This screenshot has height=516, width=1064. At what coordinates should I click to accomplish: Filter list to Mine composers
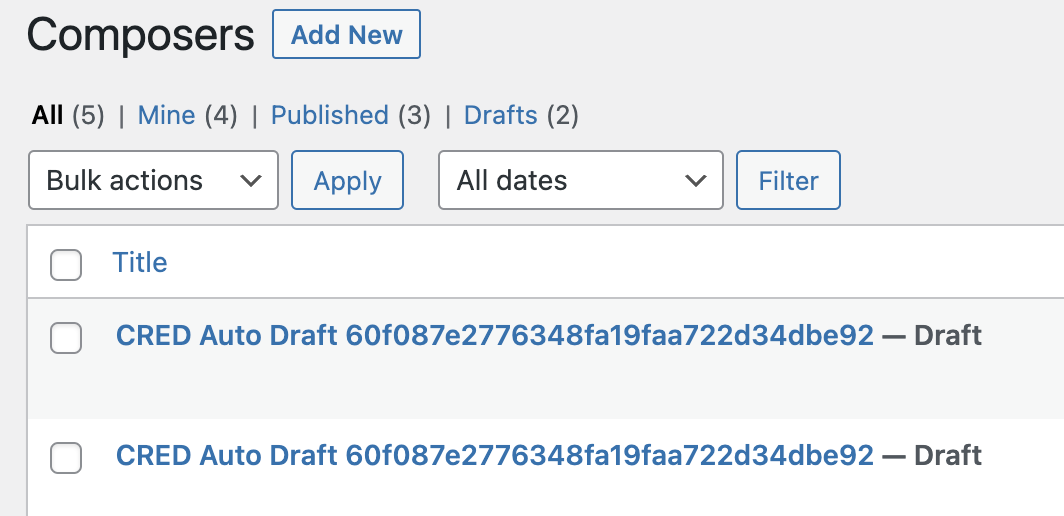(x=166, y=115)
